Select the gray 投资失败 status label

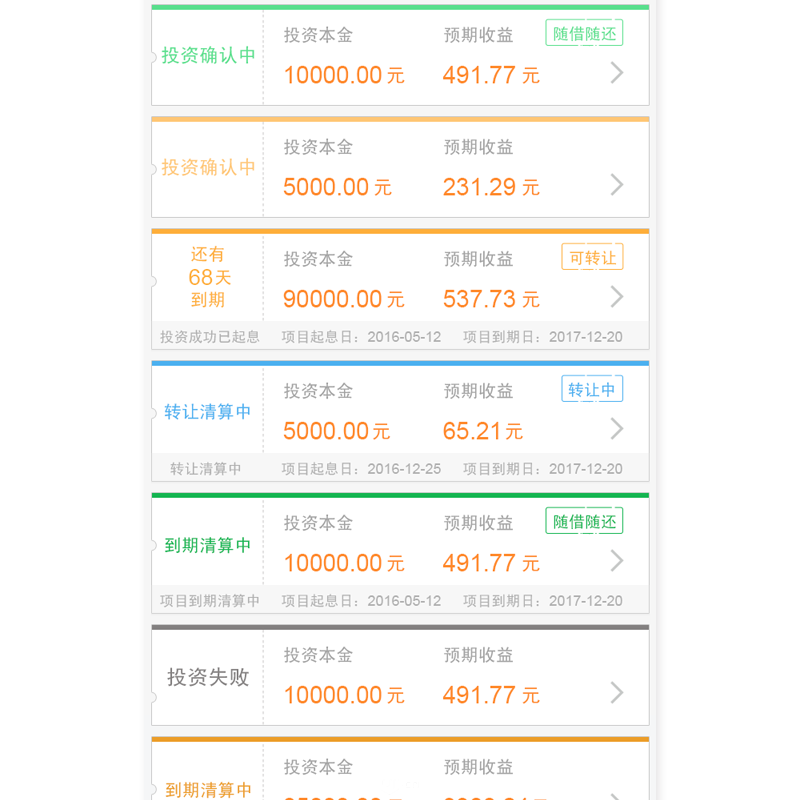(x=208, y=677)
